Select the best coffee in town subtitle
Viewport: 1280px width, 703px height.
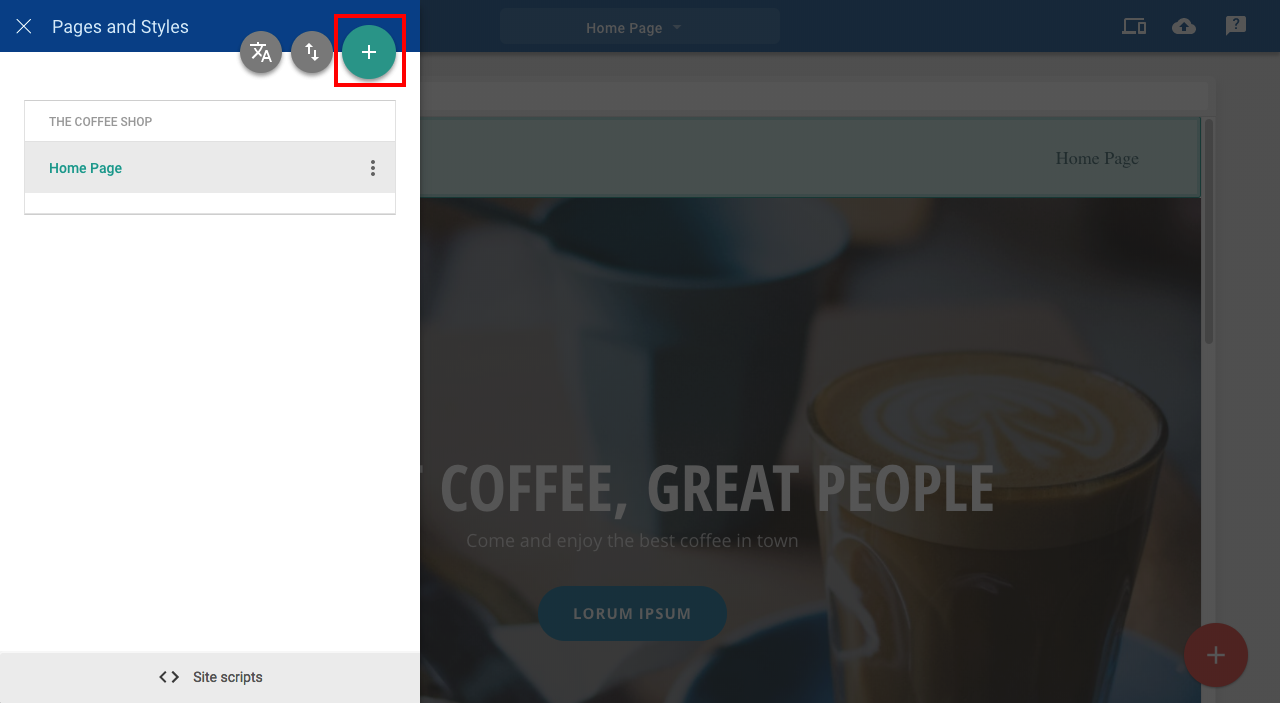[632, 541]
